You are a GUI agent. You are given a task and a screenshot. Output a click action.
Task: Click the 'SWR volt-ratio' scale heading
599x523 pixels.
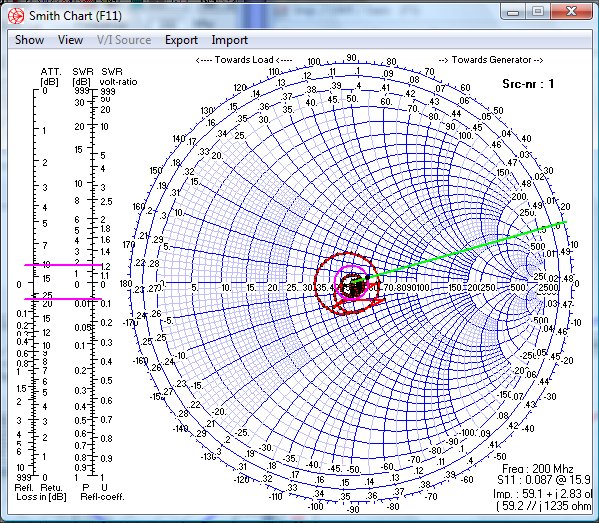tap(117, 77)
